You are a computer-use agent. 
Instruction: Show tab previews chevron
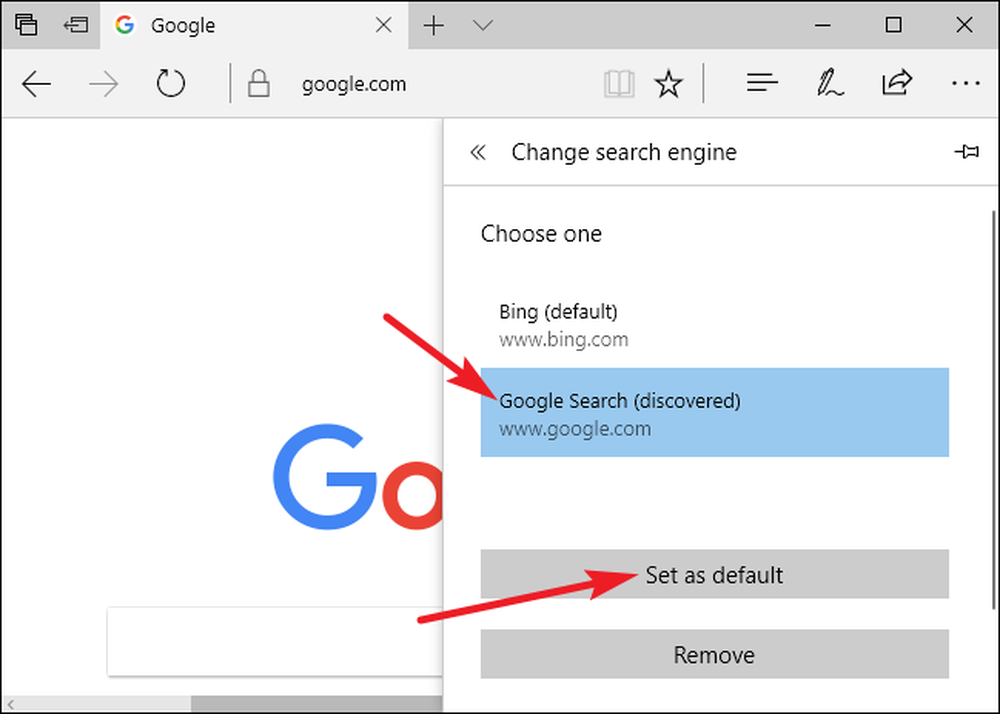point(483,26)
